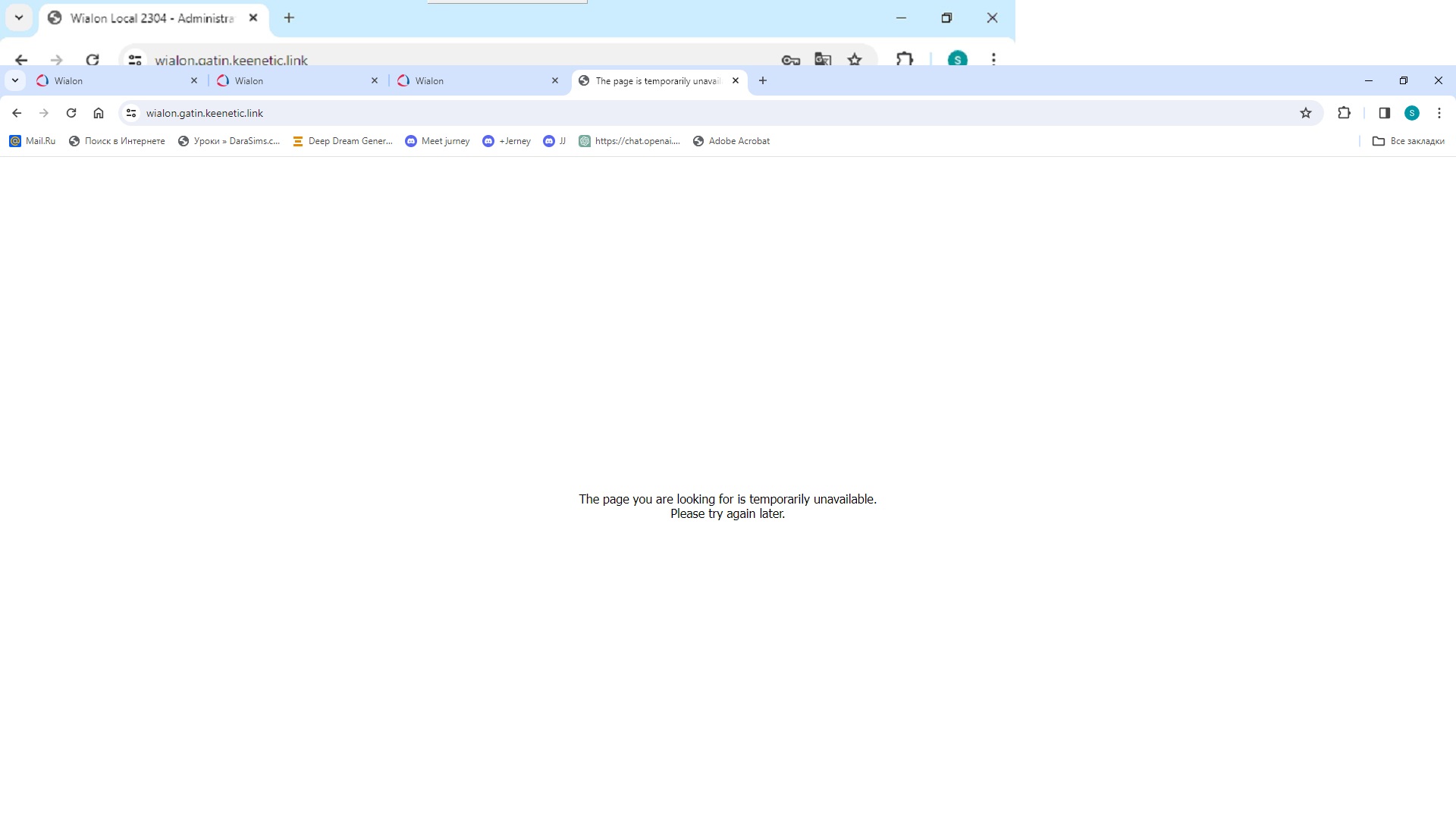Open the teal S profile avatar
1456x819 pixels.
tap(1411, 113)
